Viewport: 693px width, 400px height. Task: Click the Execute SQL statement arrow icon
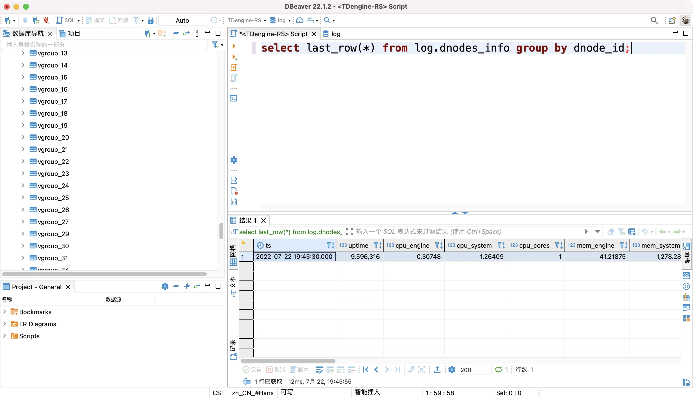234,48
